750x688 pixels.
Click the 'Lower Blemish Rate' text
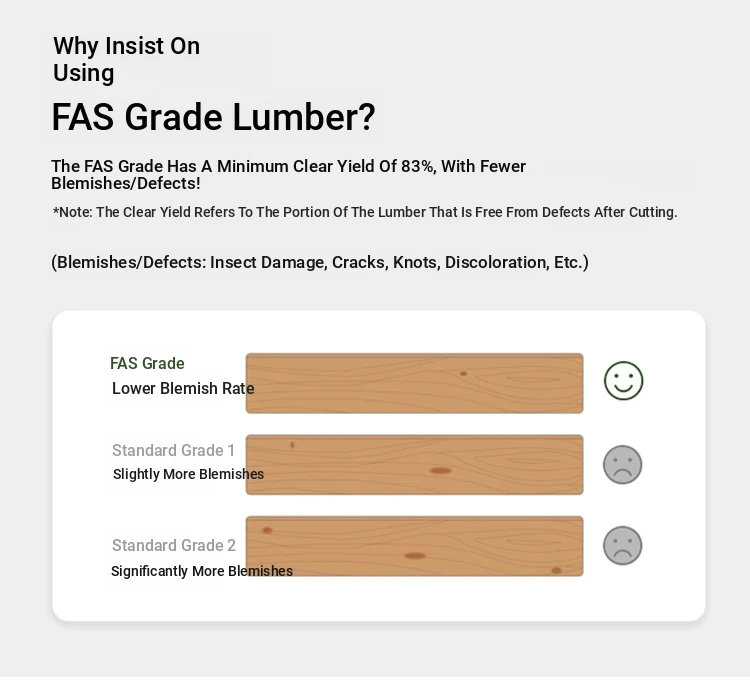[x=183, y=388]
